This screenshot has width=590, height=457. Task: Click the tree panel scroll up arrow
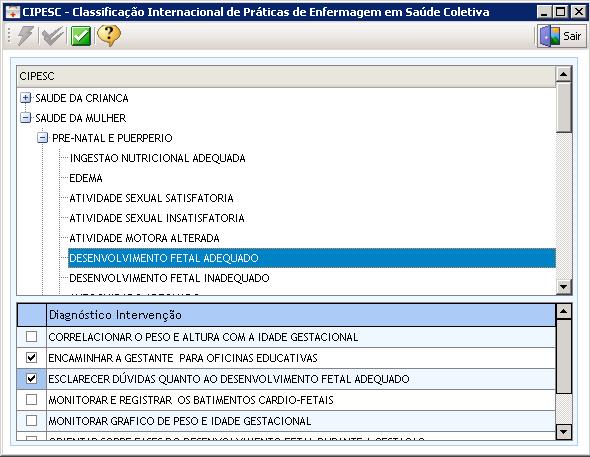(x=563, y=74)
